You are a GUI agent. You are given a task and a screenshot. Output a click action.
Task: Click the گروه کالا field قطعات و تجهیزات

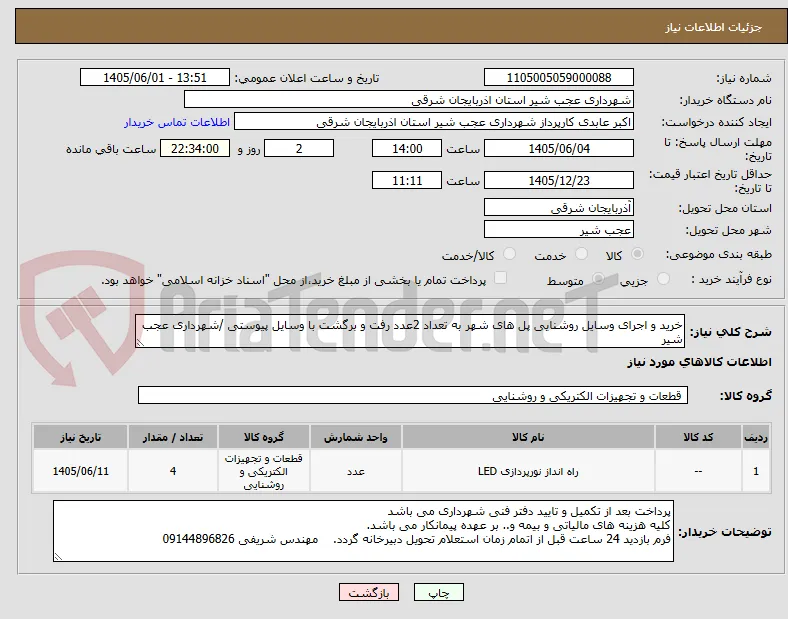click(x=413, y=395)
